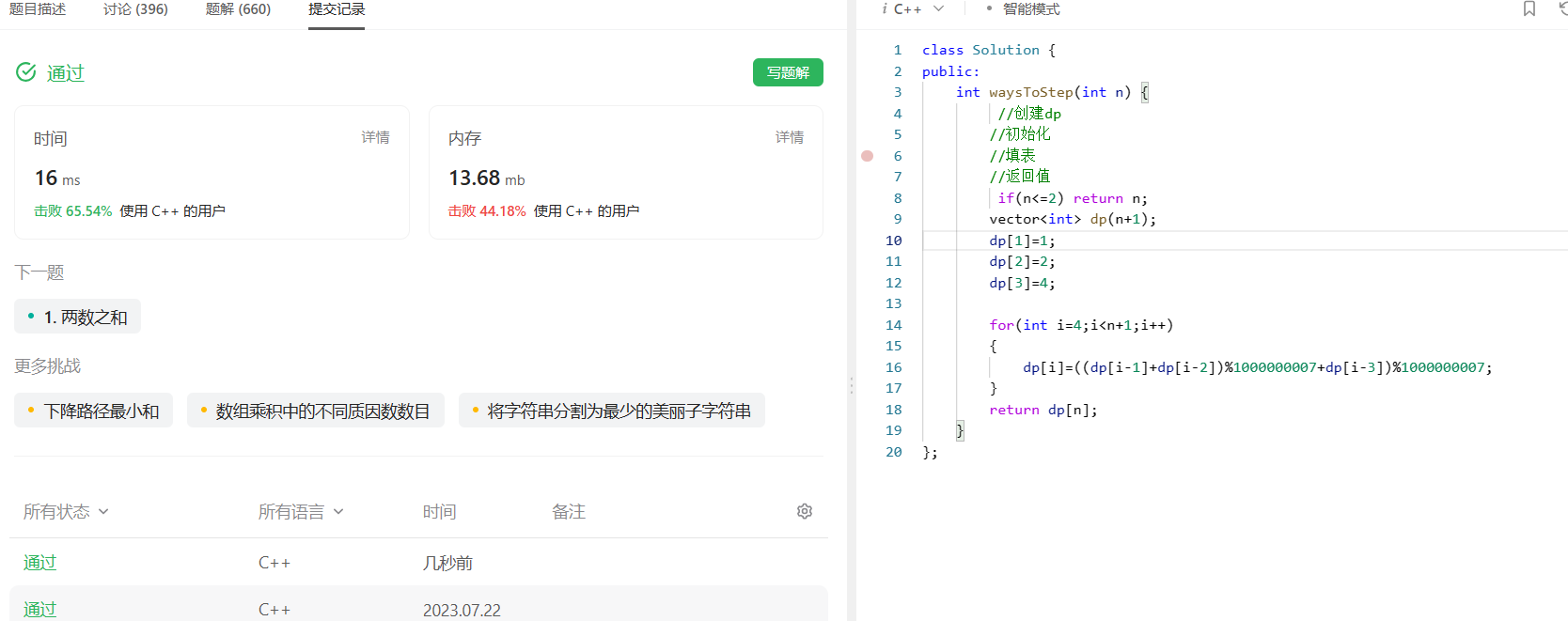The height and width of the screenshot is (621, 1568).
Task: Click the 备注 column header
Action: [569, 512]
